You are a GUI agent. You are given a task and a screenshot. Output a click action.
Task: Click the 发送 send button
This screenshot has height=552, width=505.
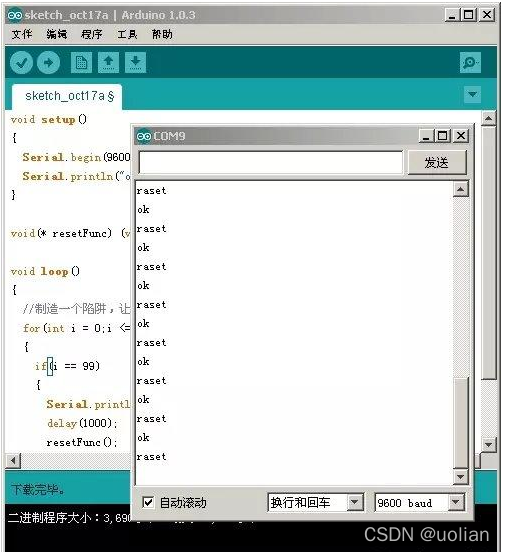click(x=437, y=163)
